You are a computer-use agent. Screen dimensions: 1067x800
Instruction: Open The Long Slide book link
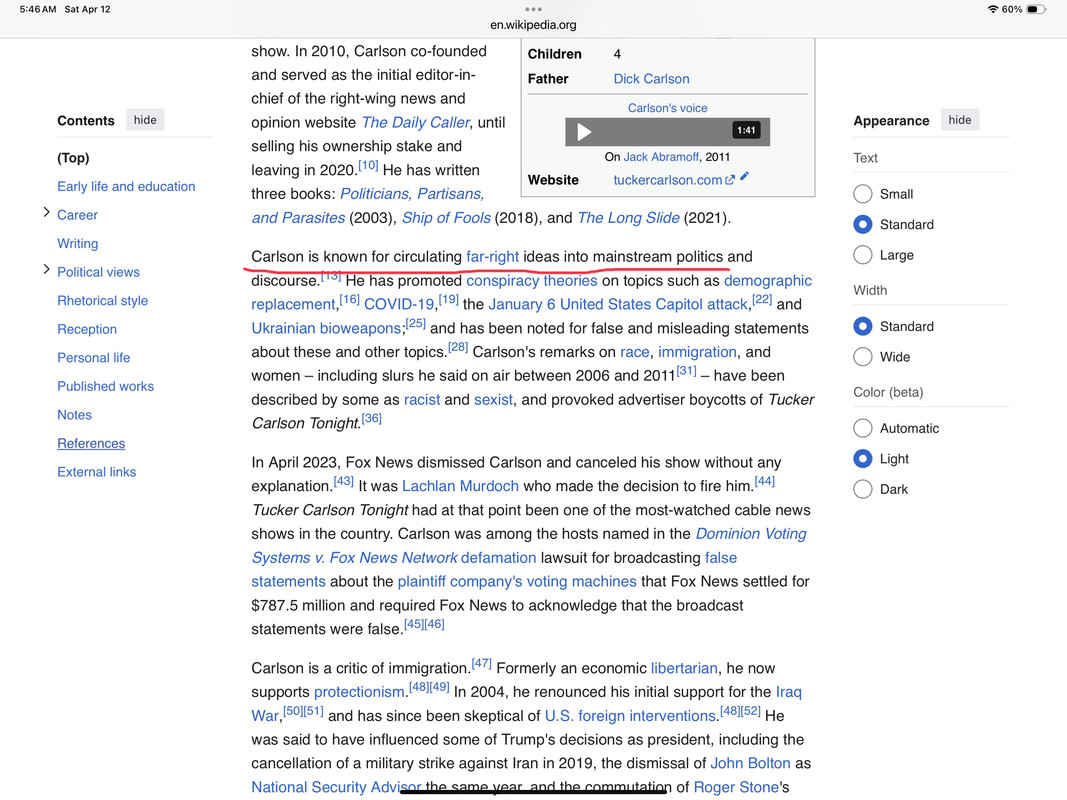coord(628,218)
